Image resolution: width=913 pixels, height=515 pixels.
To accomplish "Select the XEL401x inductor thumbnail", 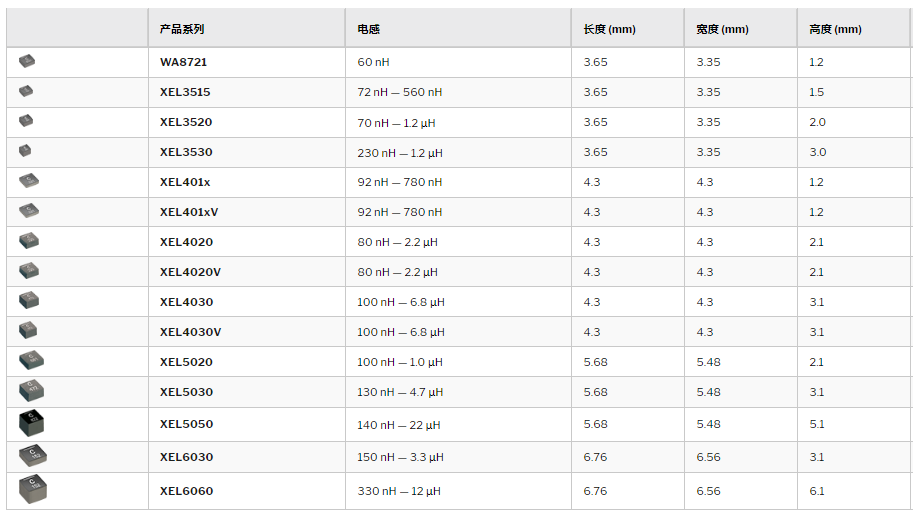I will (29, 181).
